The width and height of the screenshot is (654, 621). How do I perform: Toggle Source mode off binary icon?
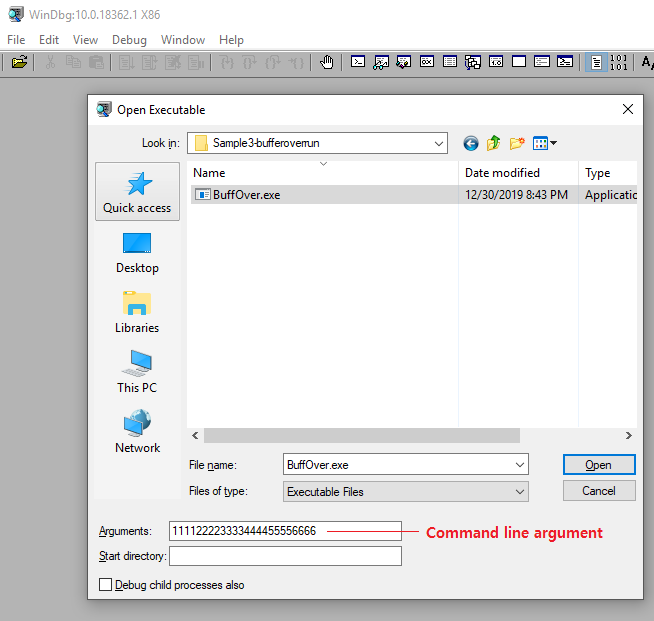tap(619, 62)
